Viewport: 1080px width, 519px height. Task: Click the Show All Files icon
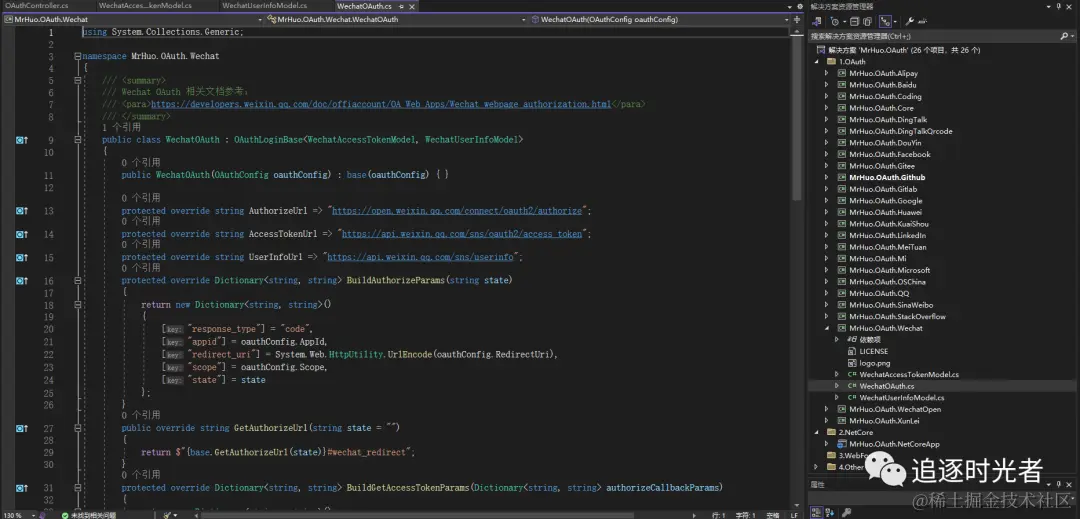[867, 21]
